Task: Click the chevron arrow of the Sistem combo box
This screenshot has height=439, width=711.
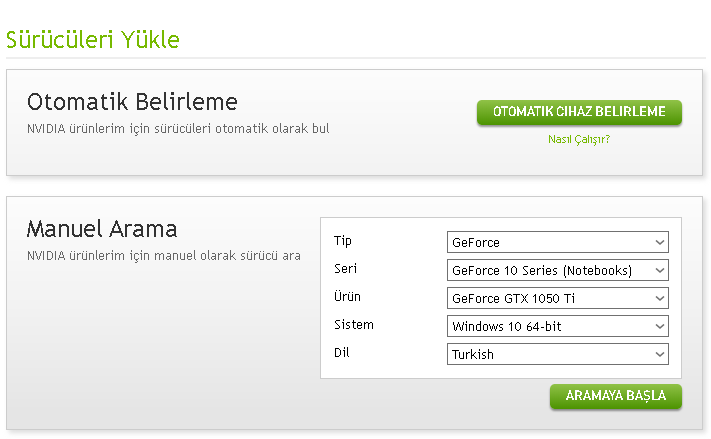Action: [x=659, y=326]
